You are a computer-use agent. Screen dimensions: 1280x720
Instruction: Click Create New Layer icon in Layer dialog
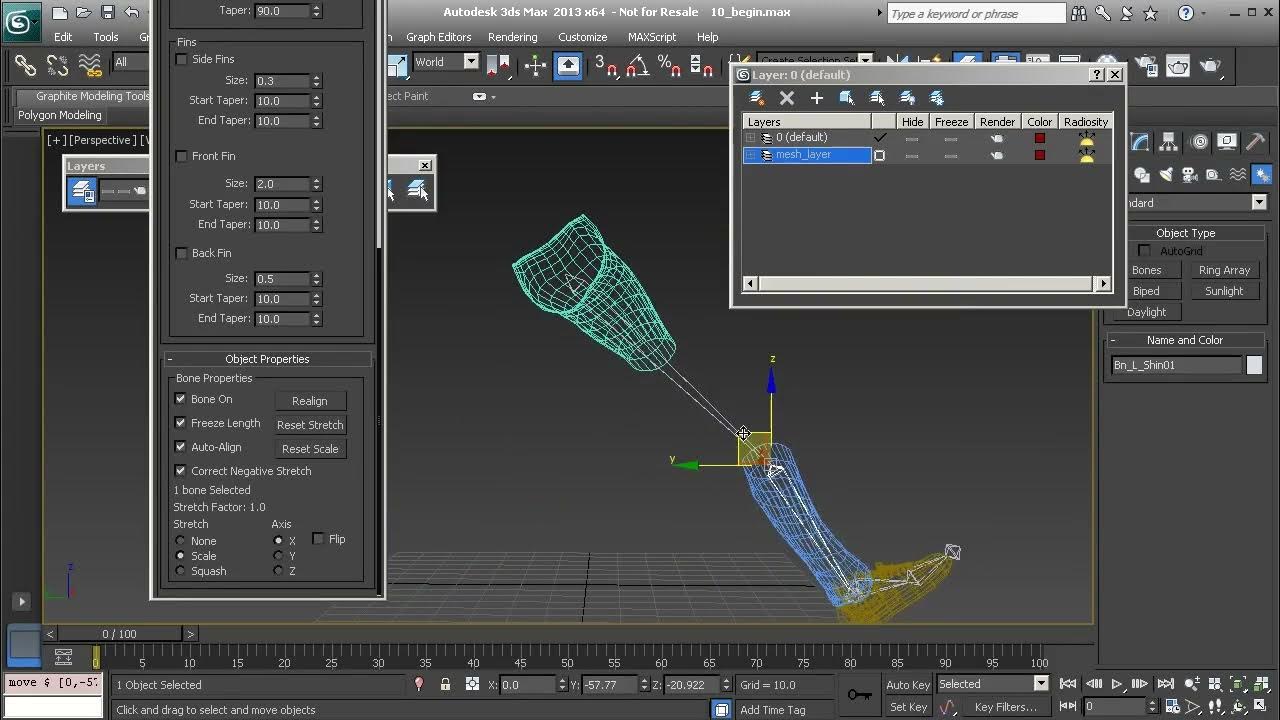[757, 97]
